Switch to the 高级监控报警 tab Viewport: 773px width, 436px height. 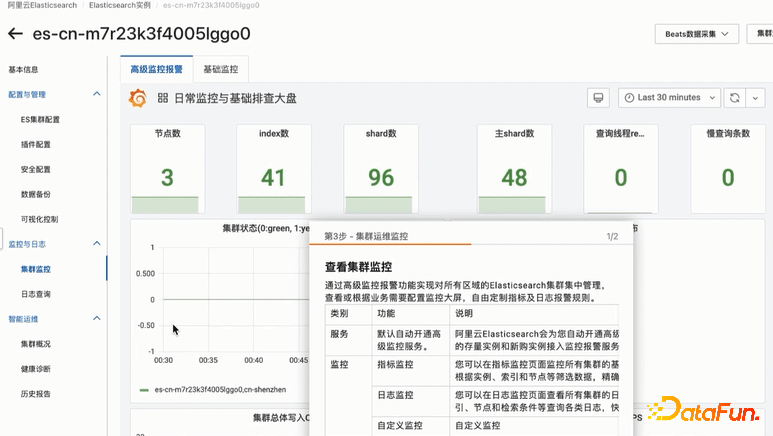156,69
